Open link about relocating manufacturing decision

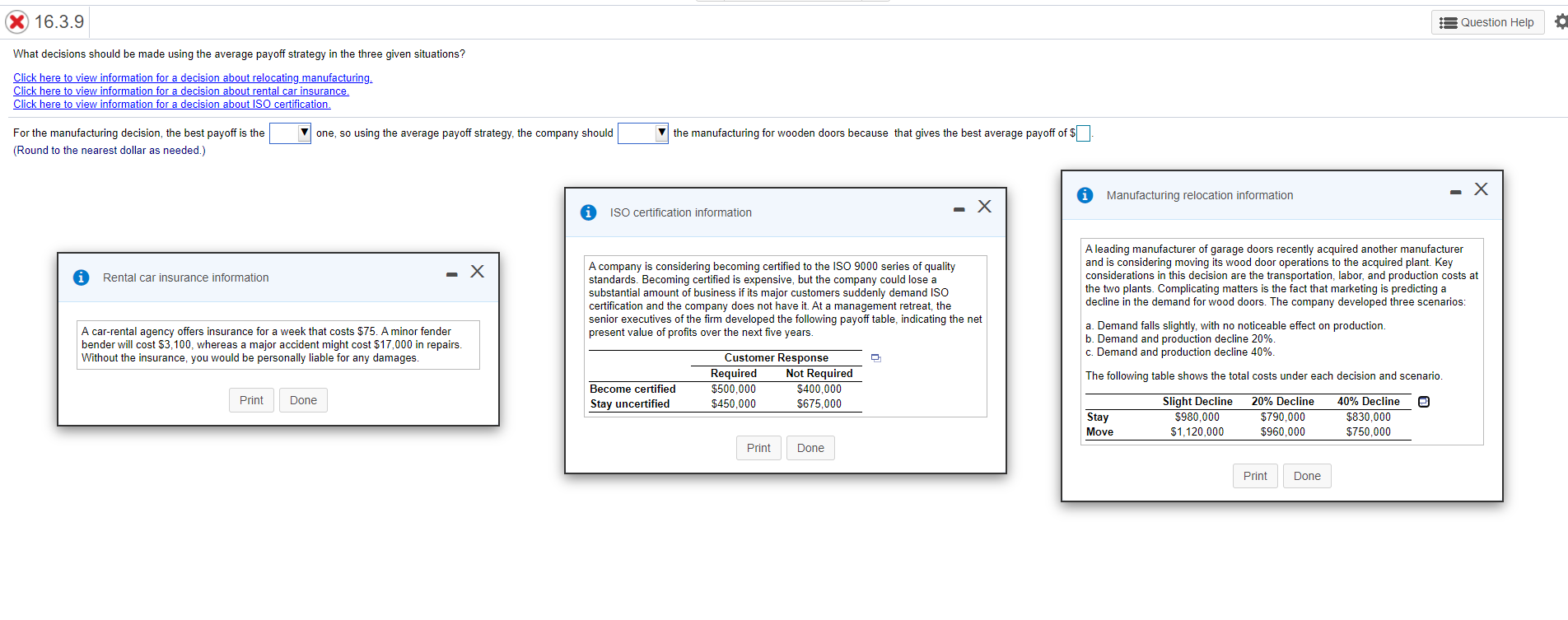pyautogui.click(x=193, y=78)
